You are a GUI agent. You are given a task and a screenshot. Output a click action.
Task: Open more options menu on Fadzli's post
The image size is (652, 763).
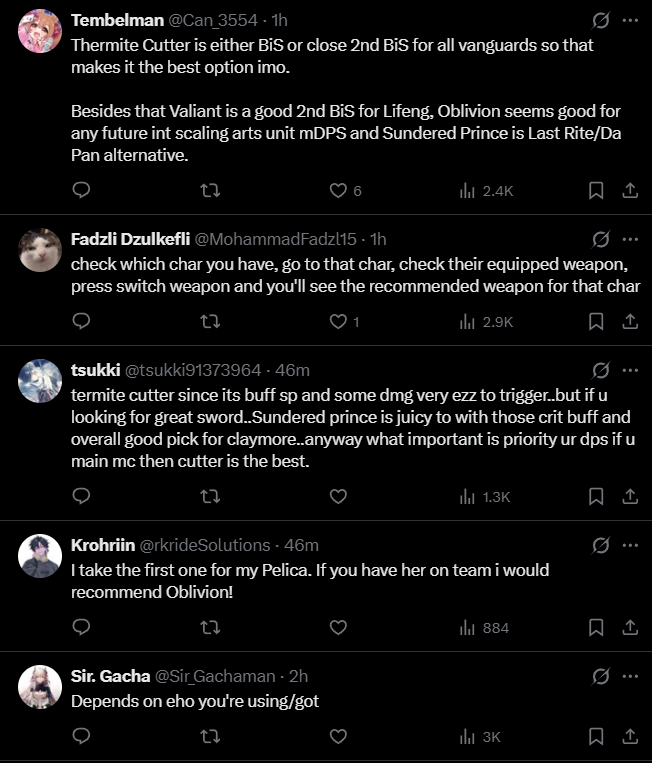(630, 239)
